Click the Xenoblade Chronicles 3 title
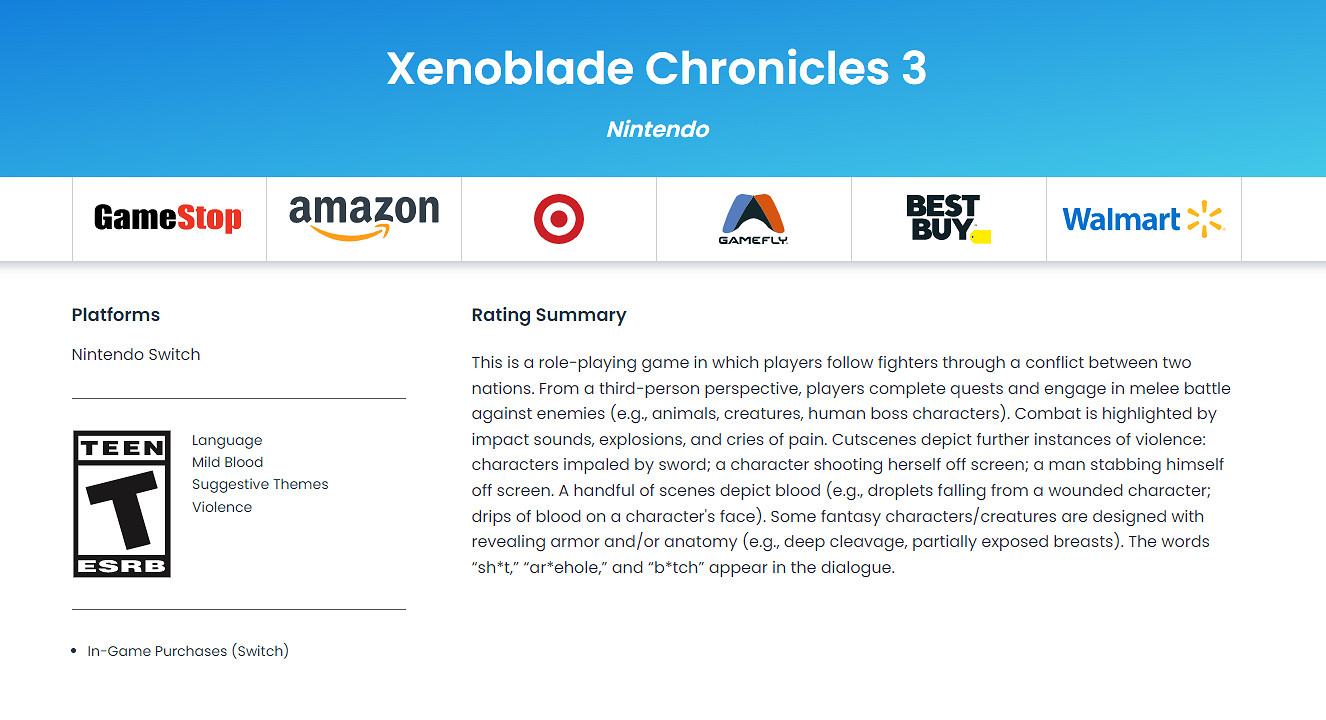 tap(657, 69)
